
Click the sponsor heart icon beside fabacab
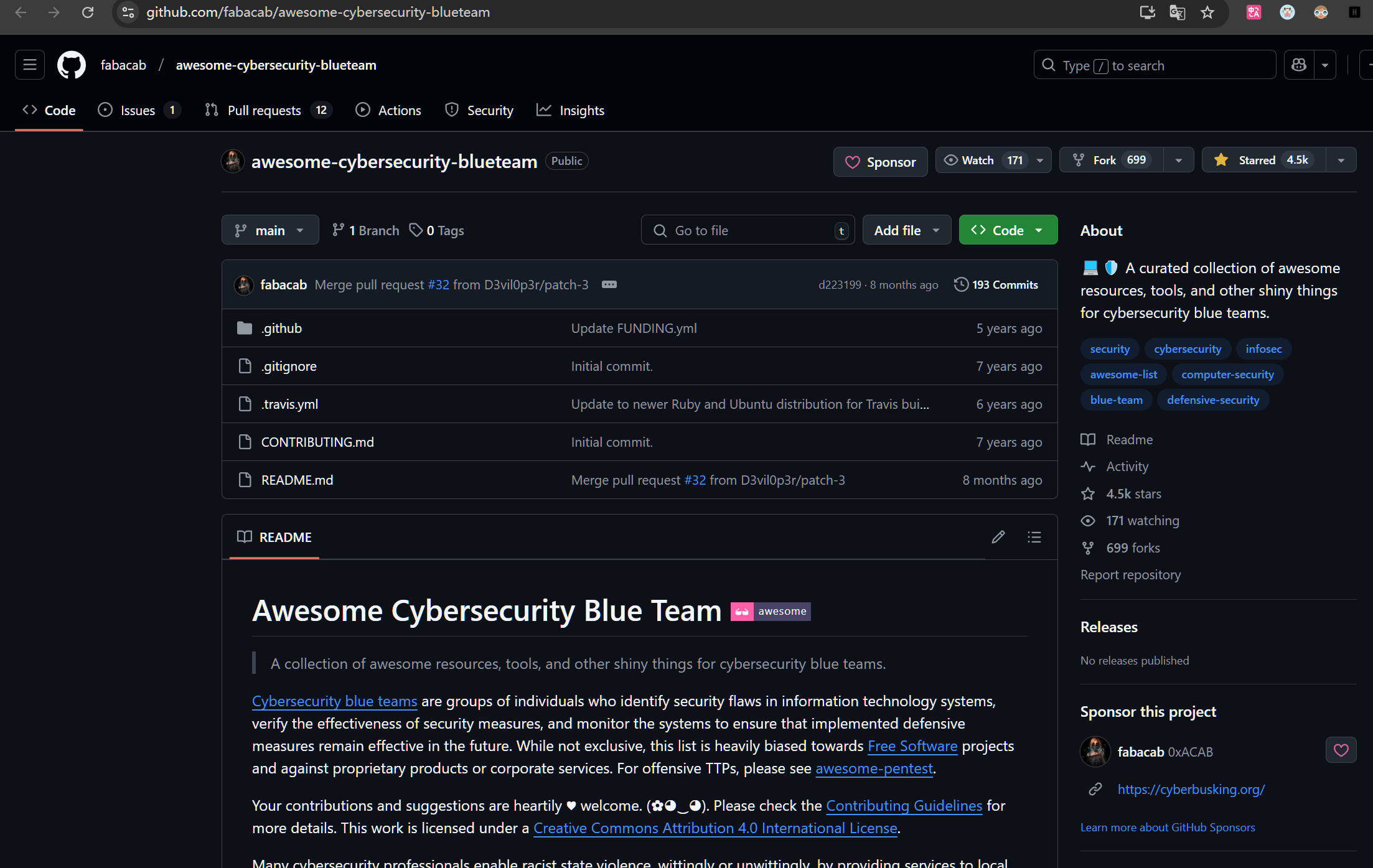(x=1341, y=750)
